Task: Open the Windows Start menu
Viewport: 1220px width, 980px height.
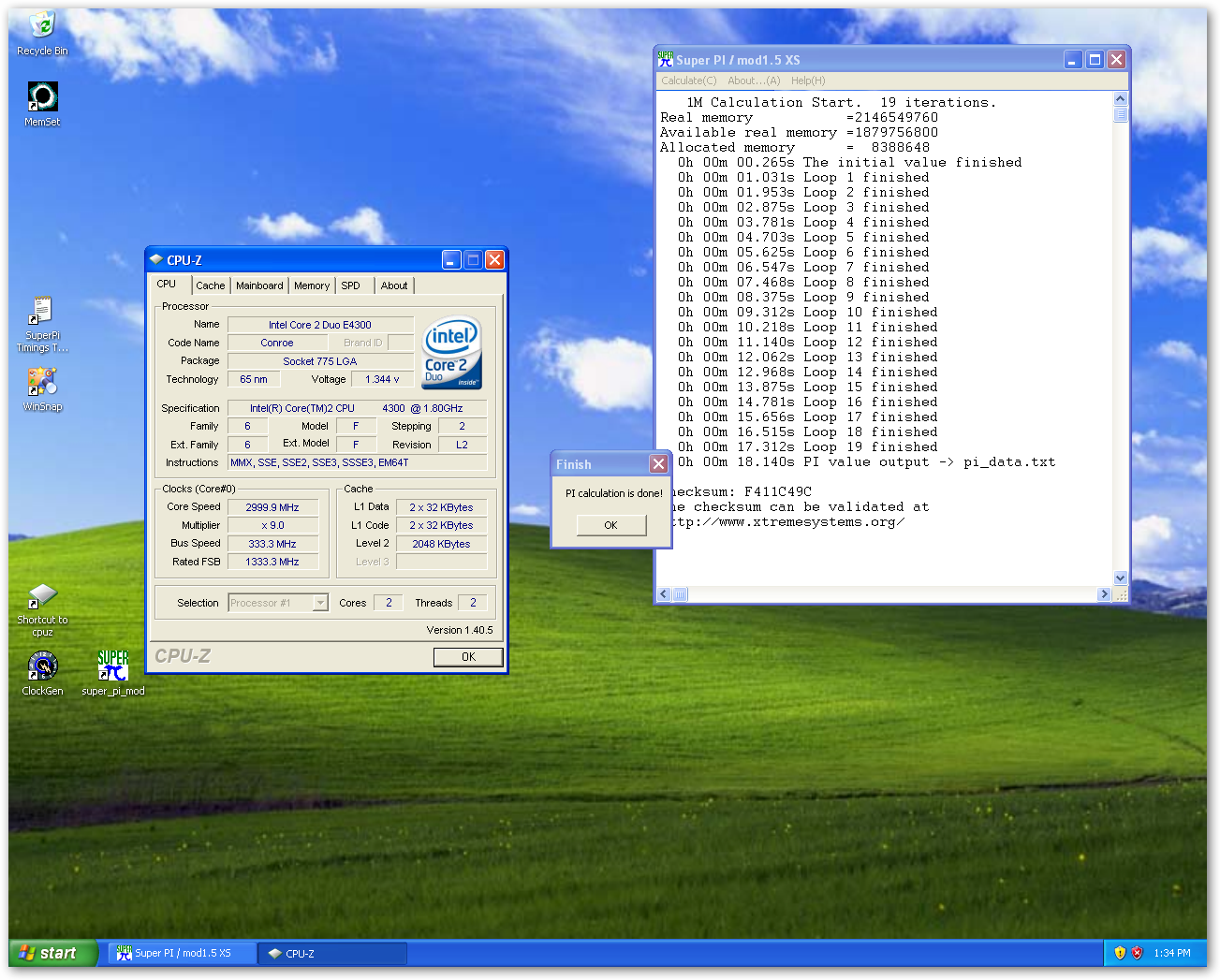Action: pyautogui.click(x=52, y=953)
